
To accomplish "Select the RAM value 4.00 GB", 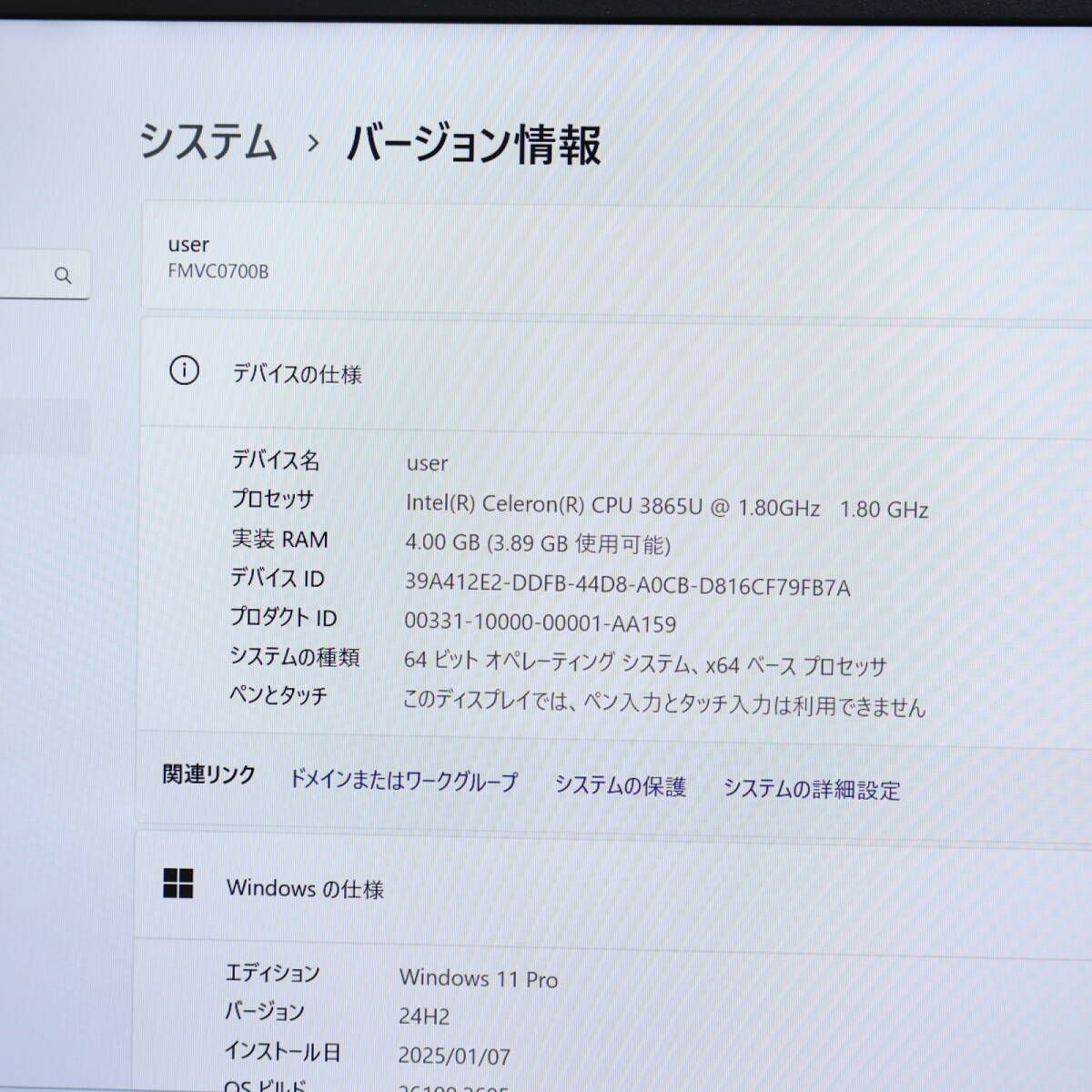I will 538,543.
